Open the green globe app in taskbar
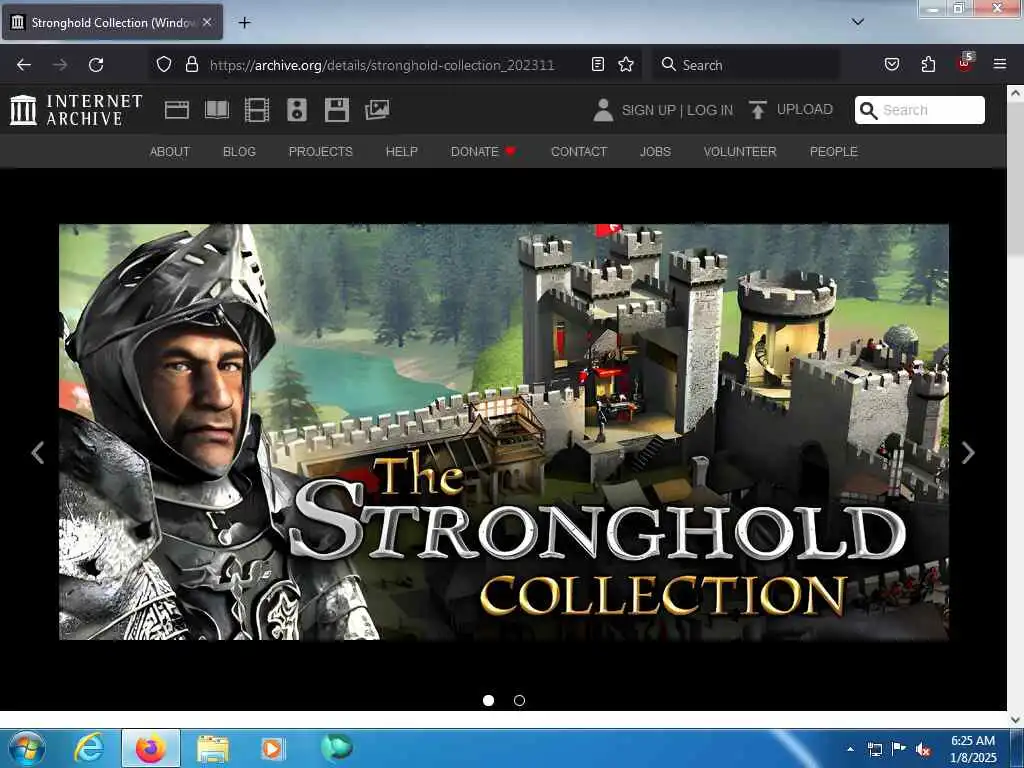The image size is (1024, 768). 337,748
